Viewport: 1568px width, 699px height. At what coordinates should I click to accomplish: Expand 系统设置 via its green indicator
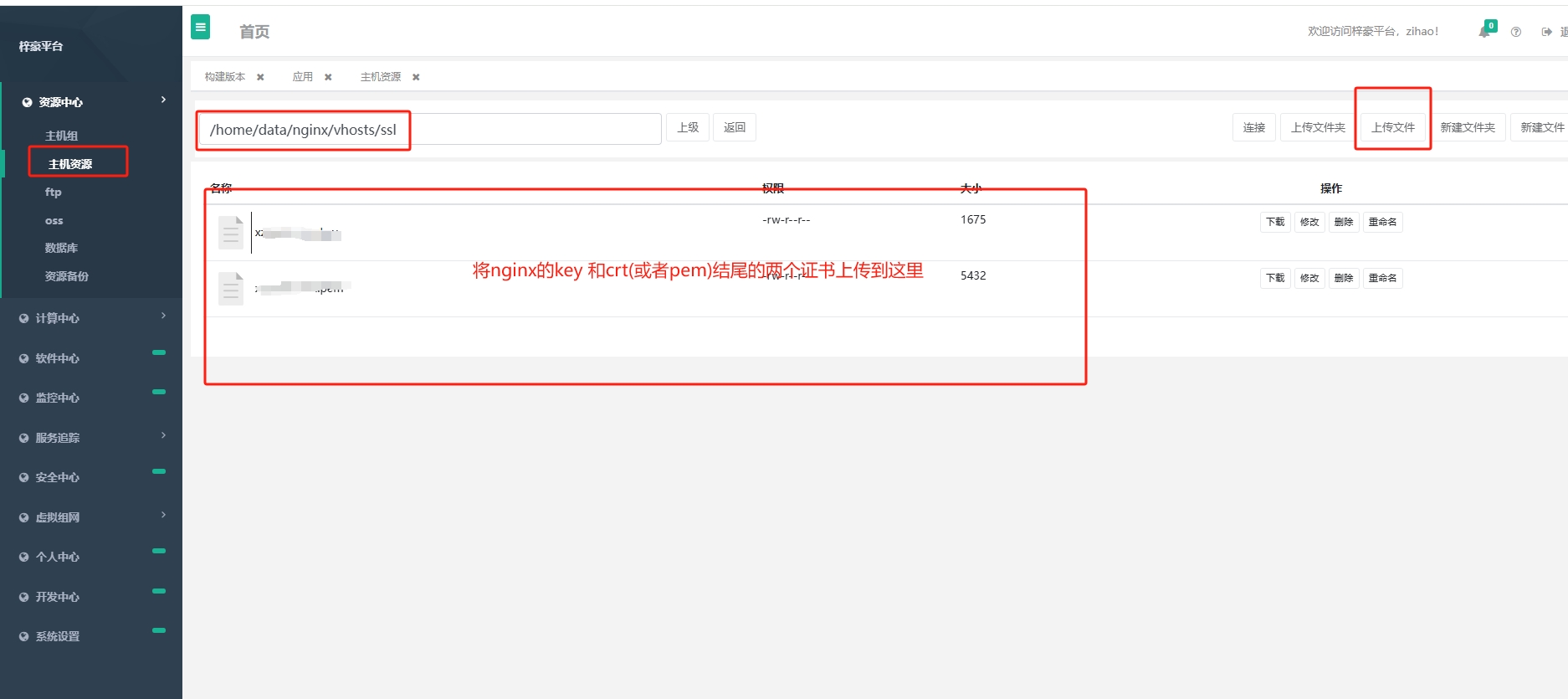[x=159, y=630]
